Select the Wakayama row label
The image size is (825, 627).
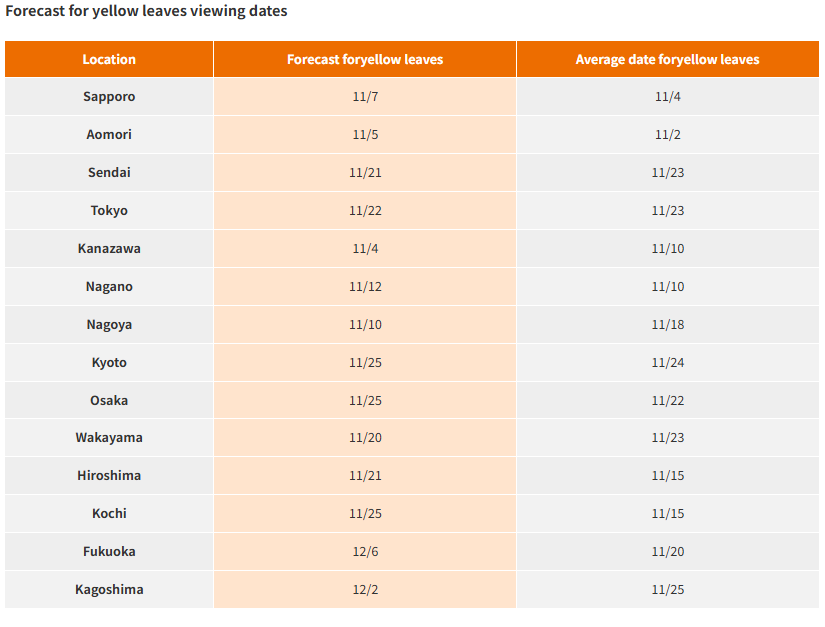[x=109, y=438]
